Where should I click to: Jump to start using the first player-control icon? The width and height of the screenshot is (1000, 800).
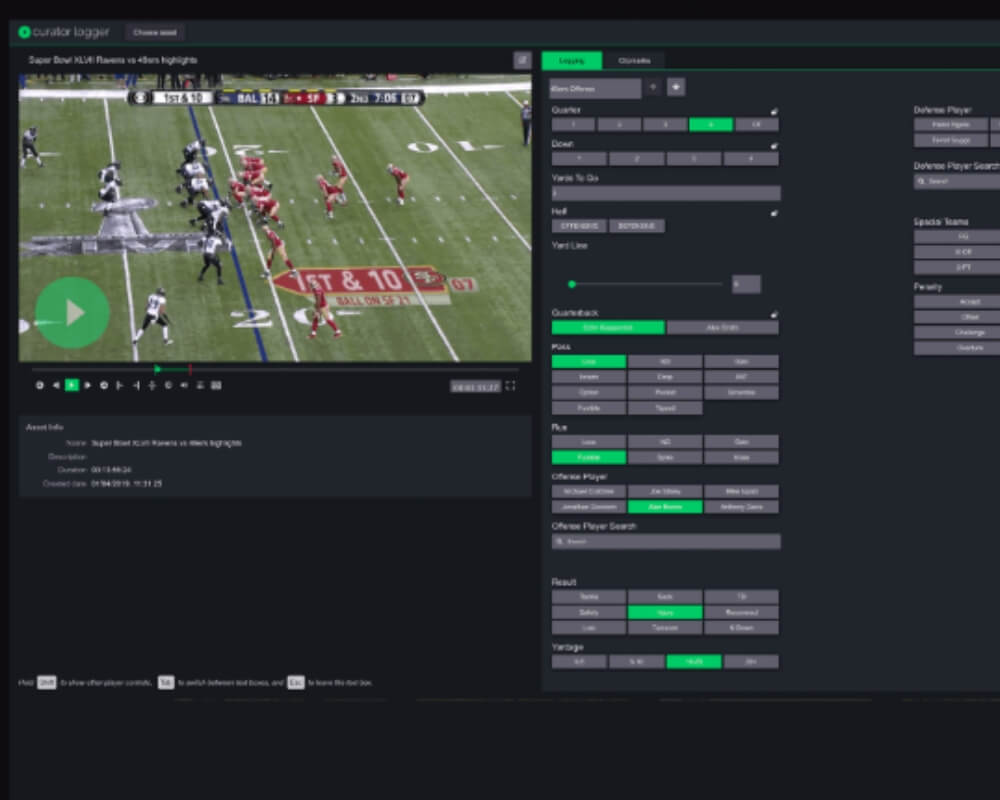click(x=40, y=385)
